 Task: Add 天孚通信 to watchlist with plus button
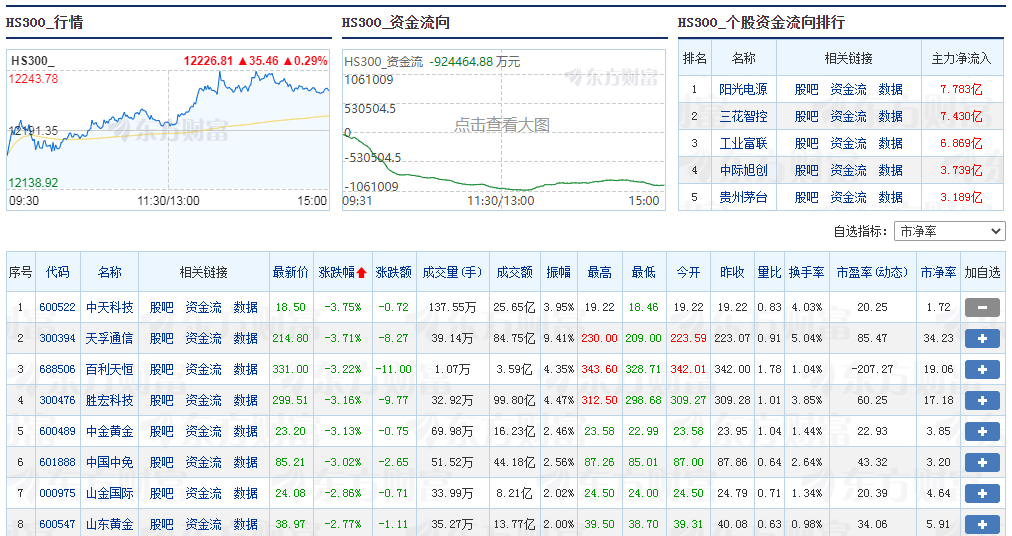[982, 338]
